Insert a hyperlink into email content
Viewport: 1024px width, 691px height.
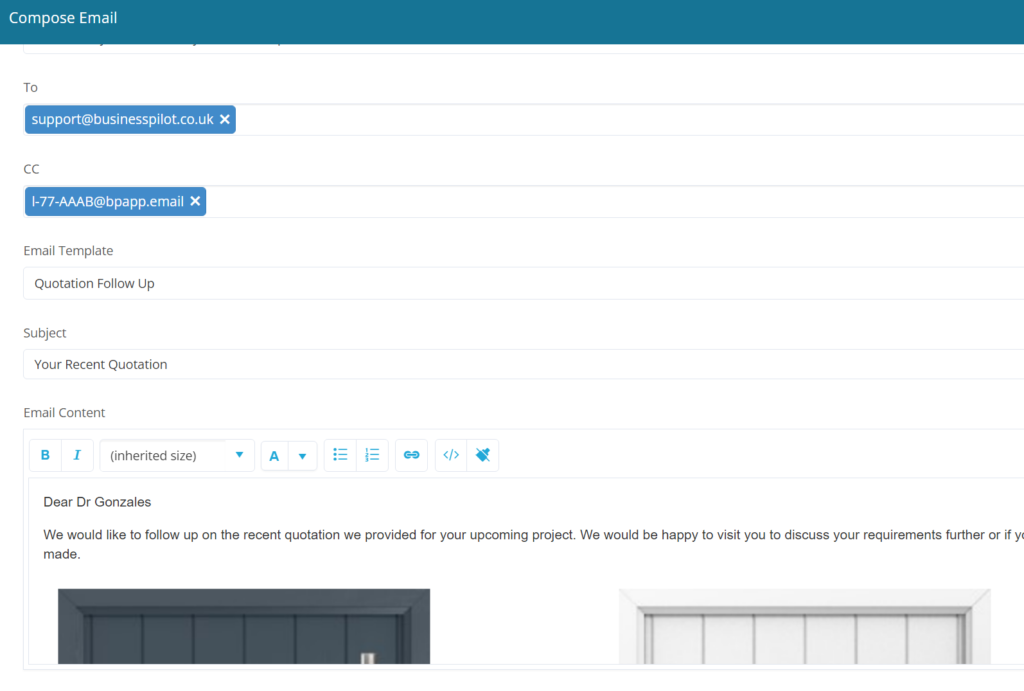[x=411, y=455]
